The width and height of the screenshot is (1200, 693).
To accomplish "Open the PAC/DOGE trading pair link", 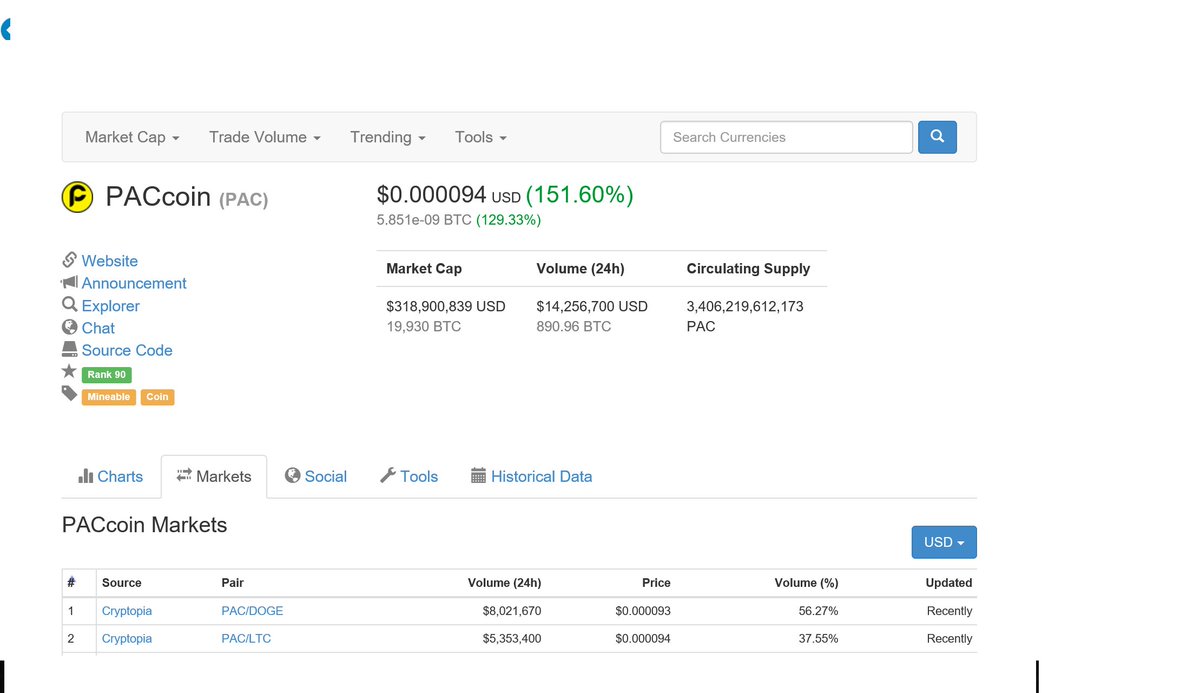I will click(x=251, y=610).
